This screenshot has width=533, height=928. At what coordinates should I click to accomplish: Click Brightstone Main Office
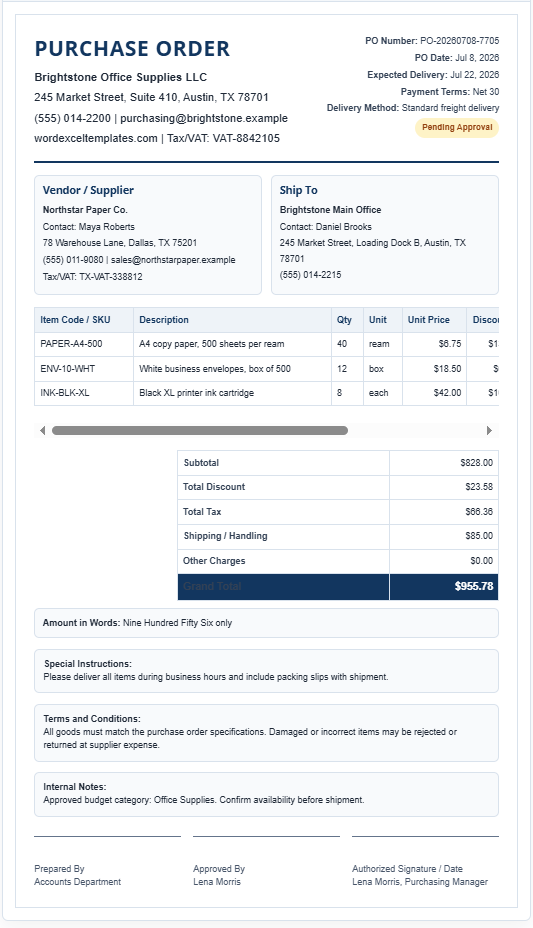tap(330, 210)
